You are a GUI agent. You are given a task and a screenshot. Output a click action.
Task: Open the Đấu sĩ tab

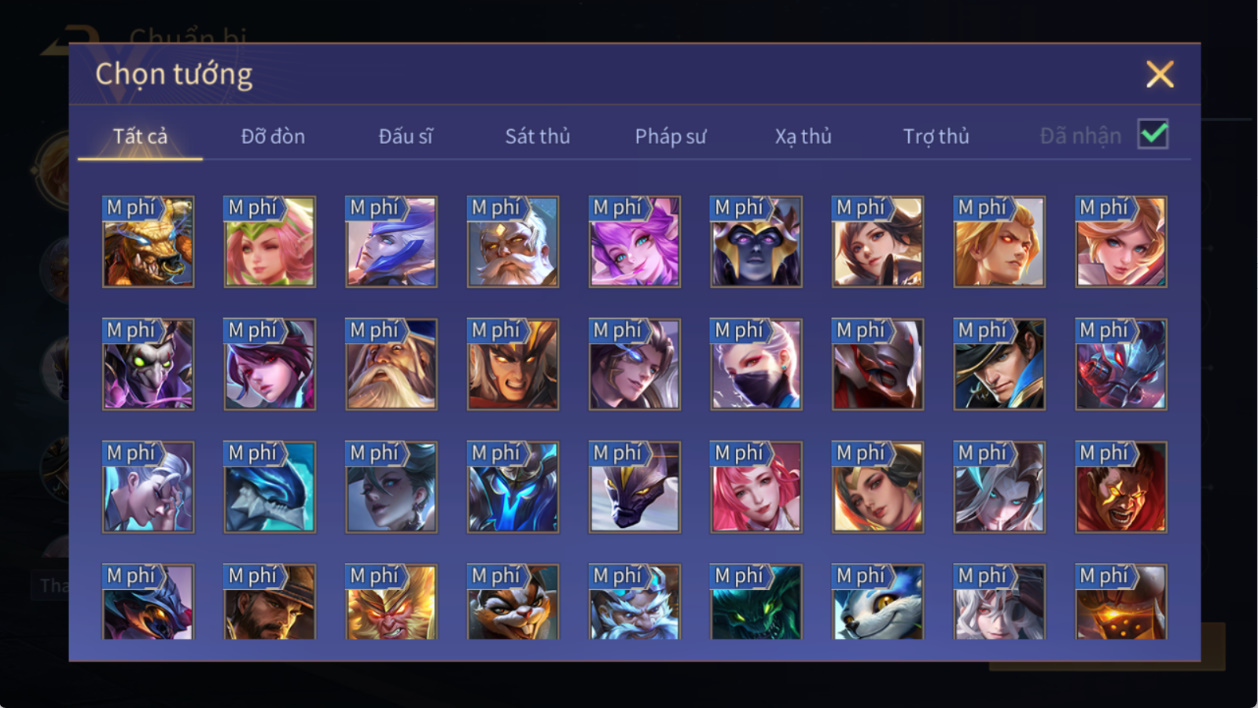[405, 137]
